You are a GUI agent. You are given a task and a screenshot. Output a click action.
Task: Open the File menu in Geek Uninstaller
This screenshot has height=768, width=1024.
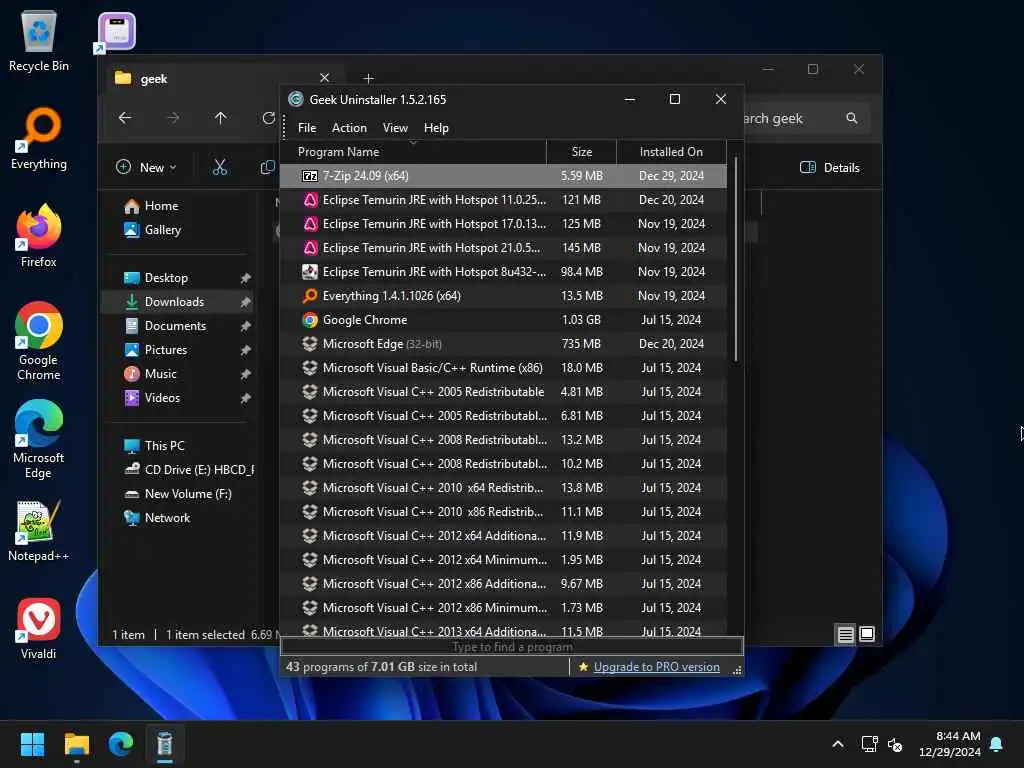pyautogui.click(x=306, y=128)
